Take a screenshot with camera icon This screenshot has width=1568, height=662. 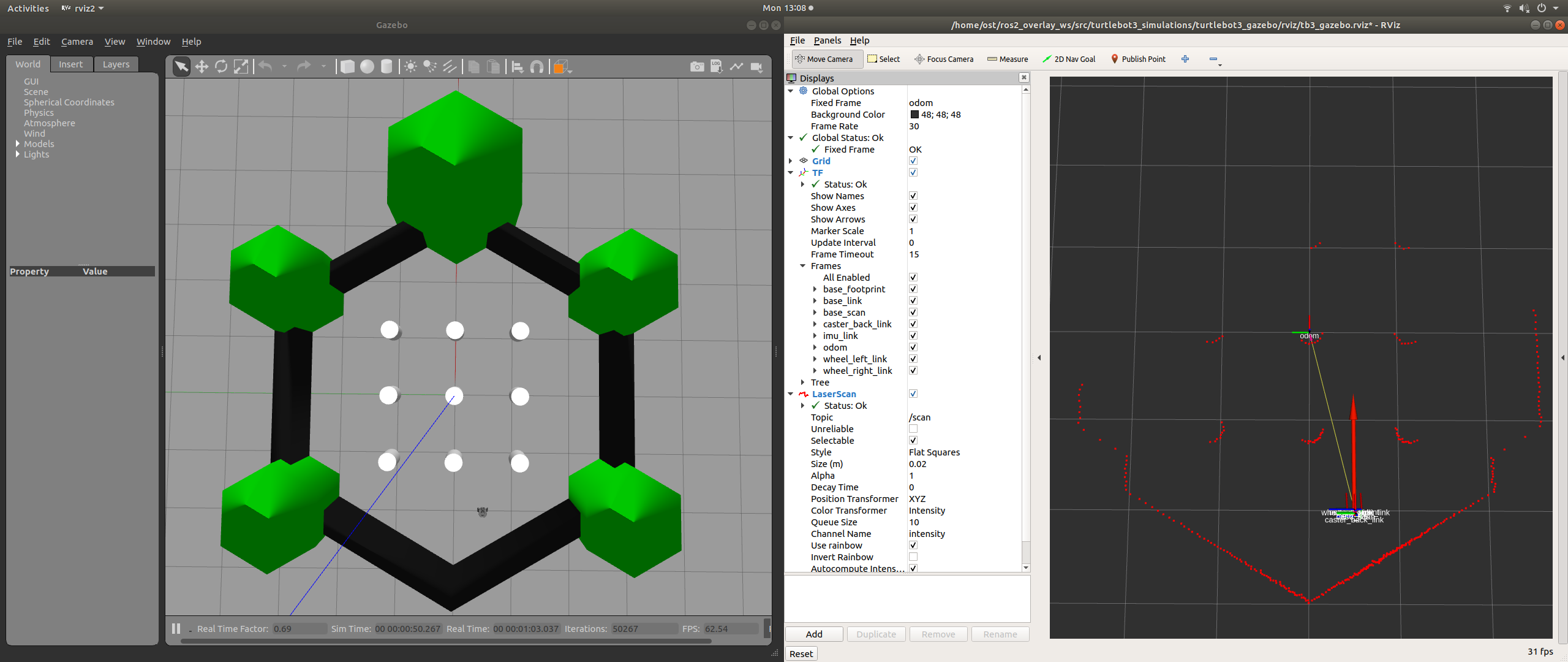click(x=697, y=67)
